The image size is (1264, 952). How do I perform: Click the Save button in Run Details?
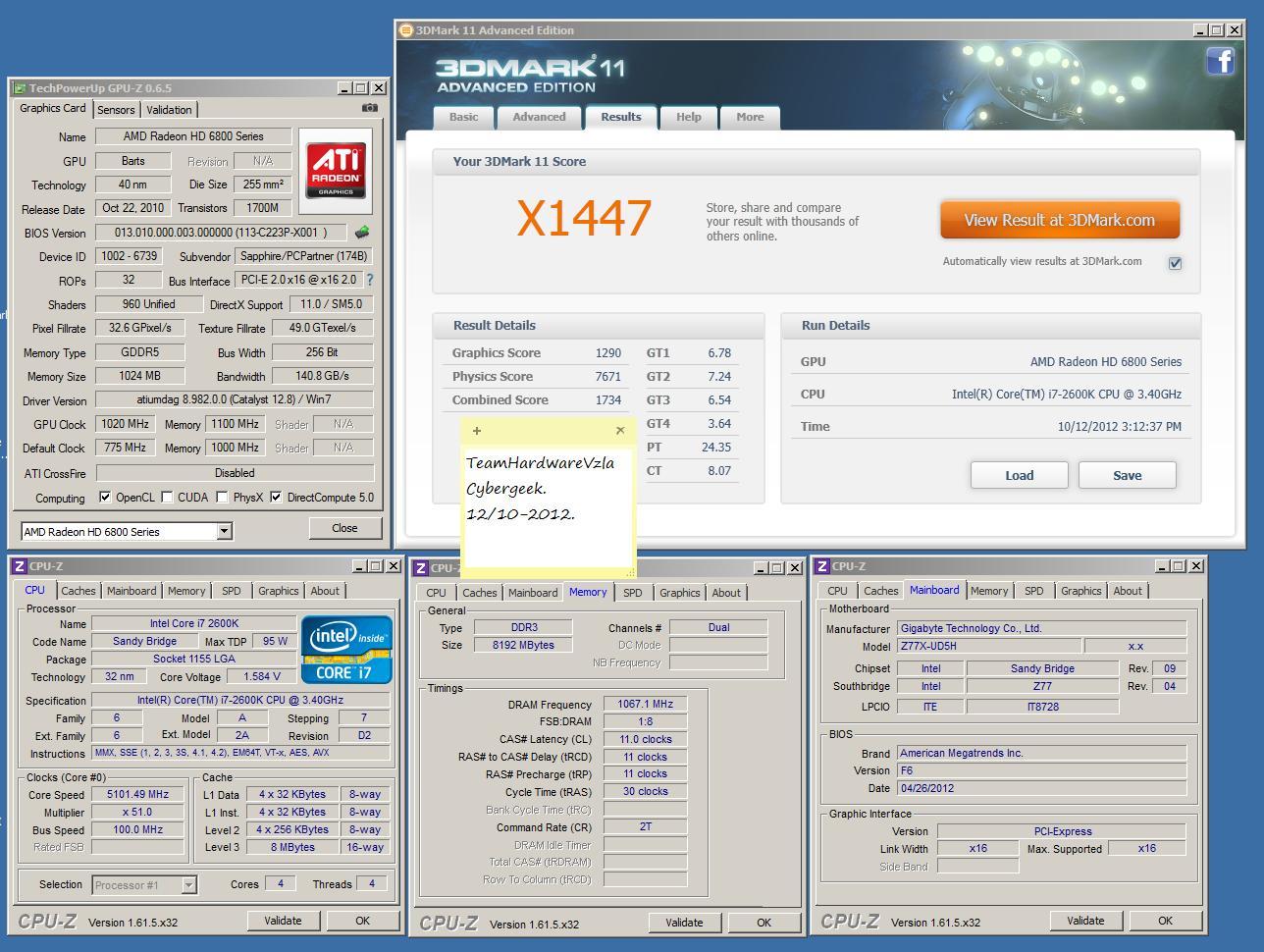click(x=1127, y=475)
